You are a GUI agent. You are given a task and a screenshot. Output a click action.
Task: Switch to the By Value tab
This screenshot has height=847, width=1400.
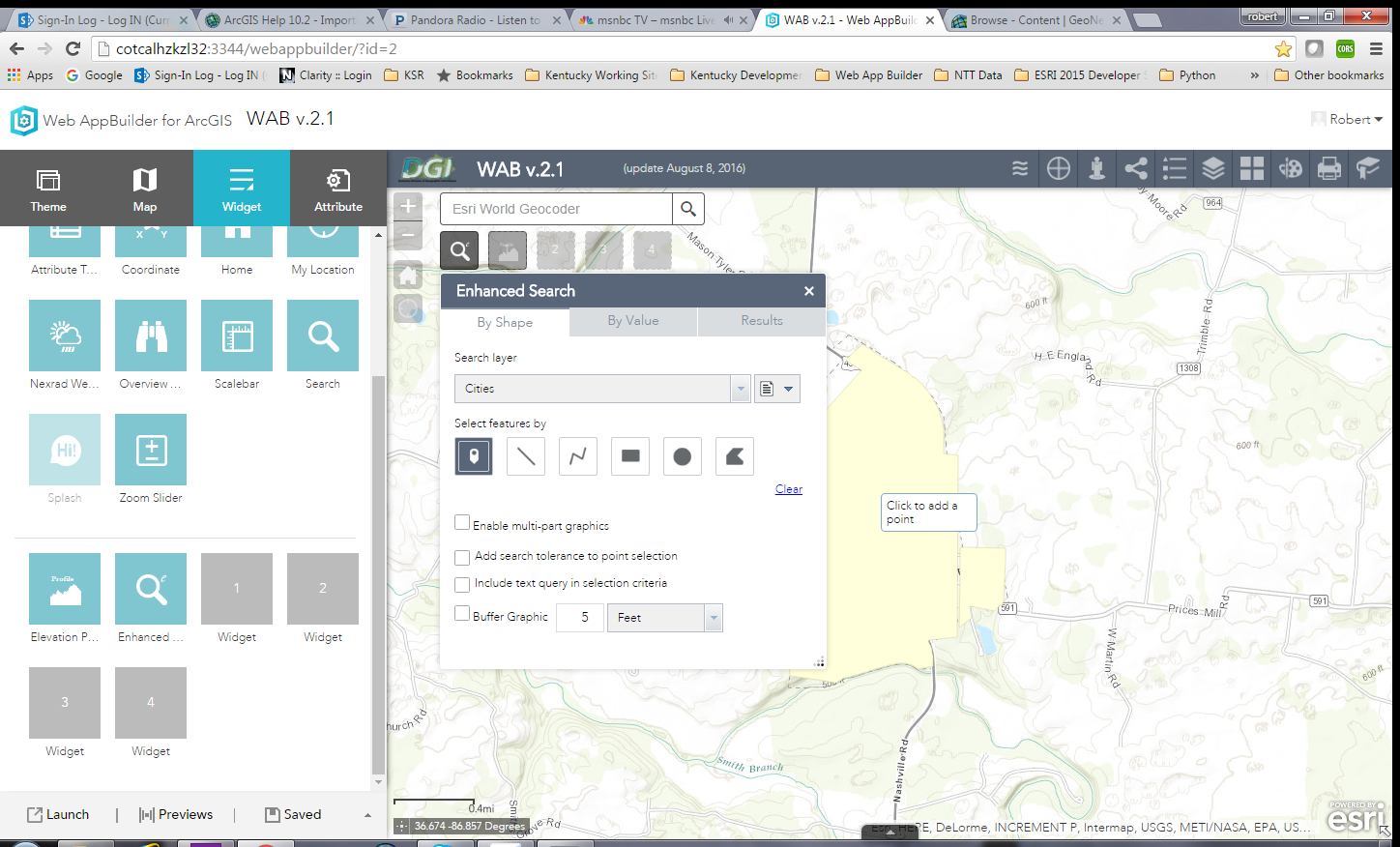(x=633, y=321)
